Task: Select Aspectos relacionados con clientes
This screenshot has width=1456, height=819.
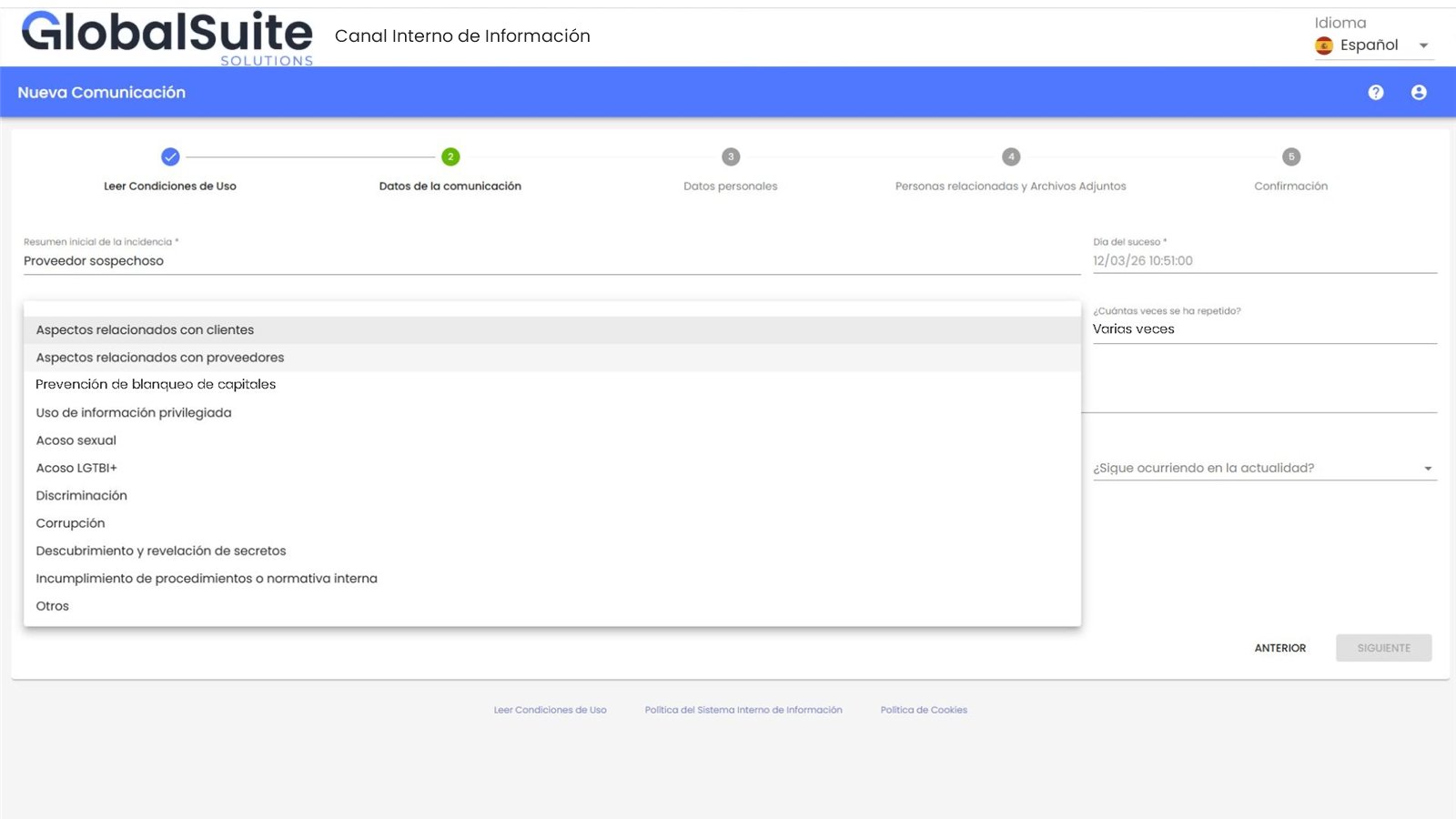Action: tap(552, 329)
